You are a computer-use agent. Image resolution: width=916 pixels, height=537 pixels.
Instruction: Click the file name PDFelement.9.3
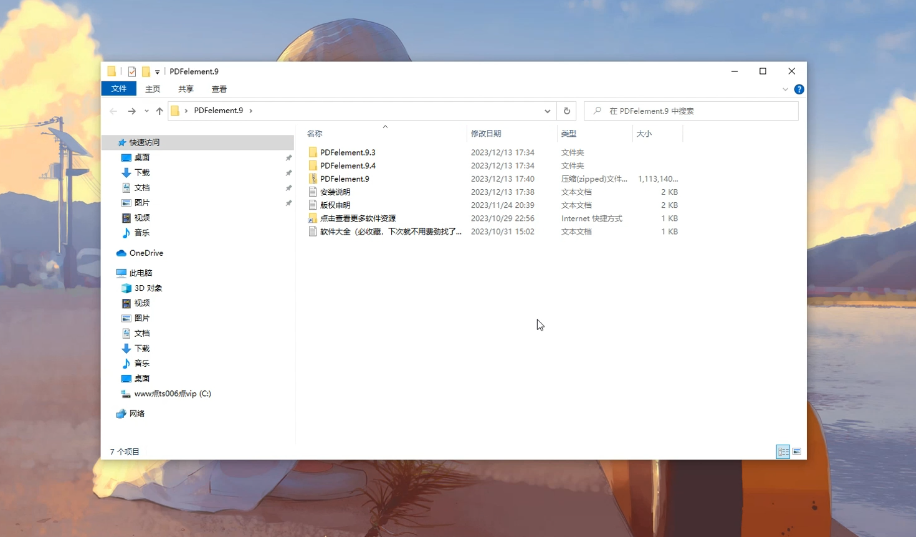(348, 153)
